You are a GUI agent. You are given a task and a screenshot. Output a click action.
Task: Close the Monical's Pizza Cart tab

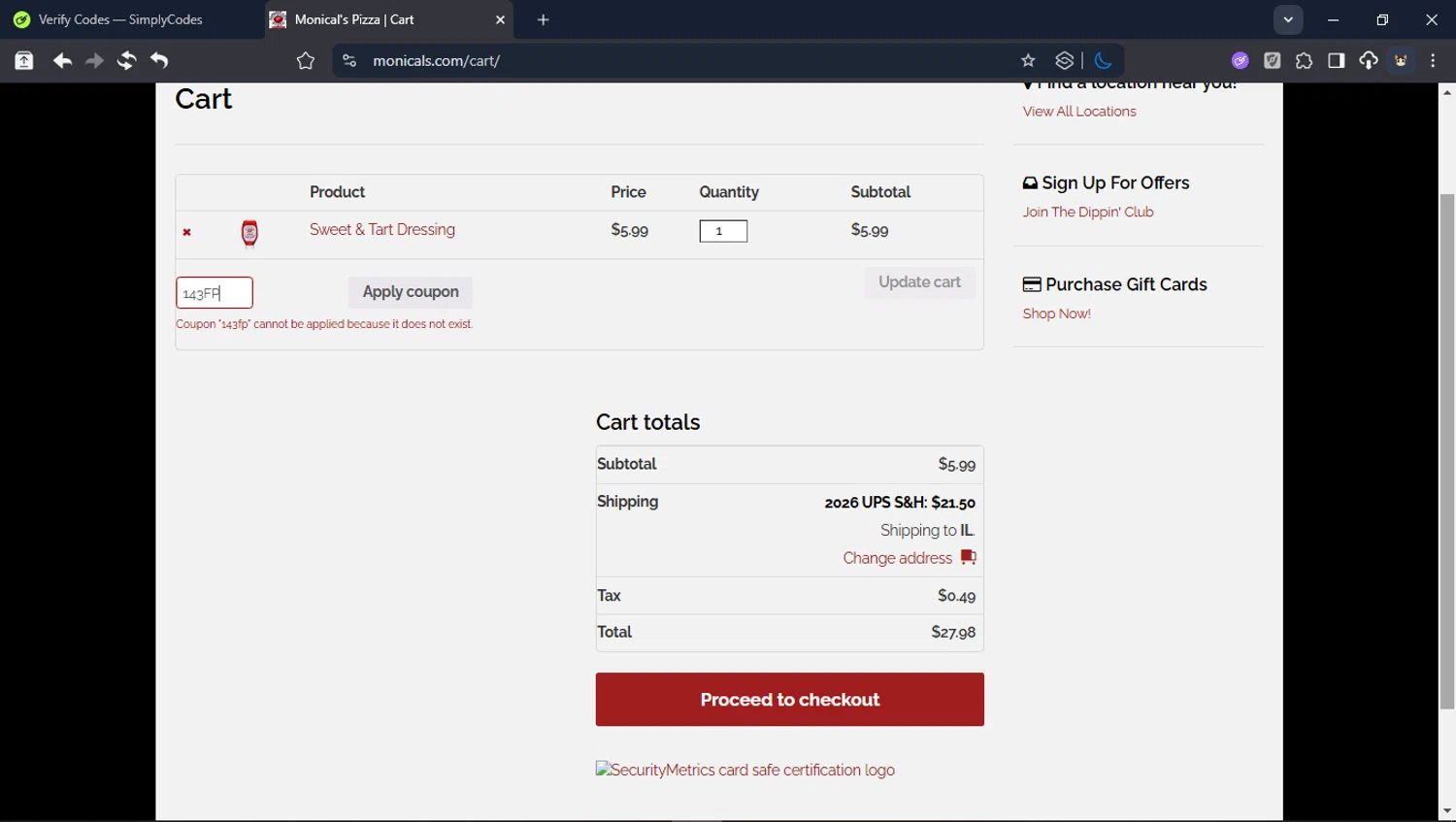[x=501, y=19]
